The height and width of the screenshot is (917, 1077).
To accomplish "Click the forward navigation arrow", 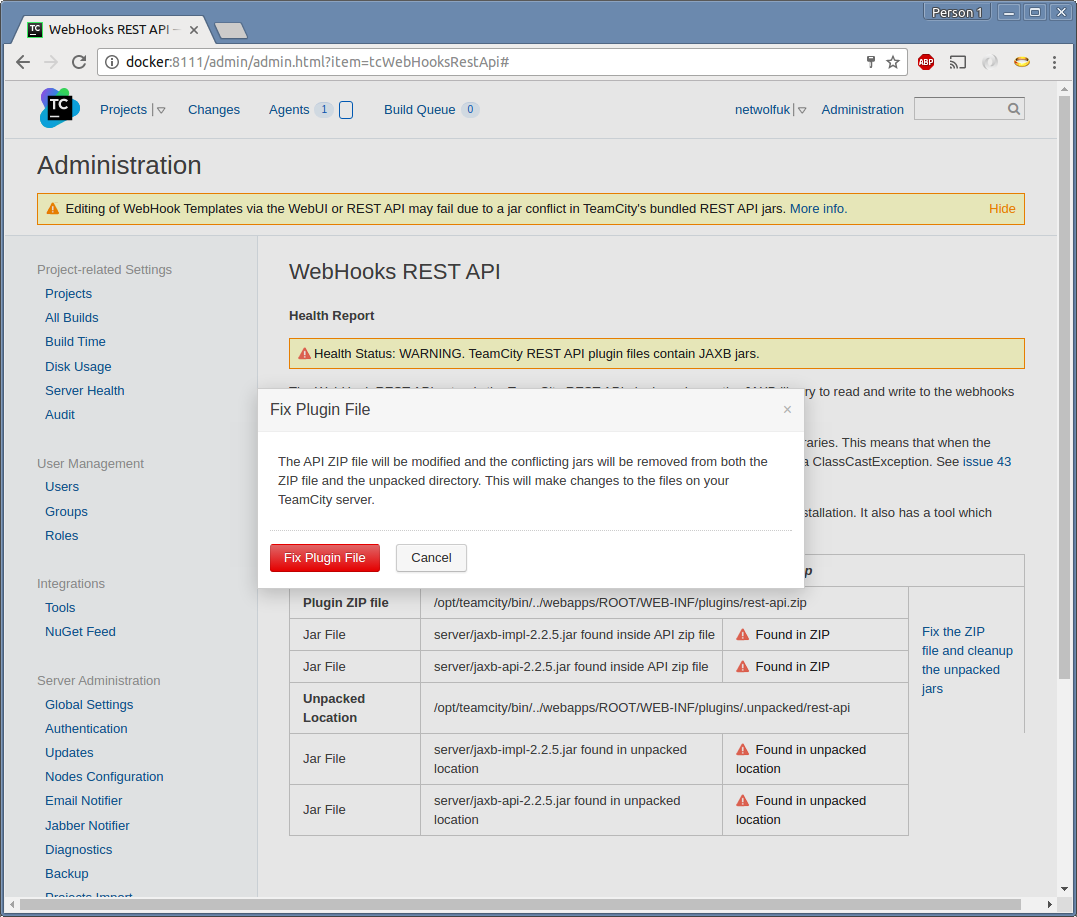I will tap(51, 62).
